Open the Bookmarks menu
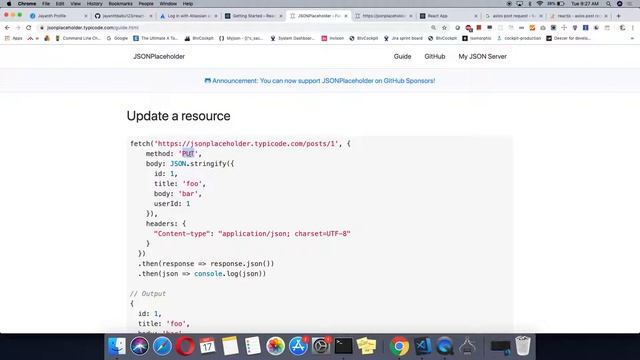Viewport: 640px width, 360px height. [120, 4]
